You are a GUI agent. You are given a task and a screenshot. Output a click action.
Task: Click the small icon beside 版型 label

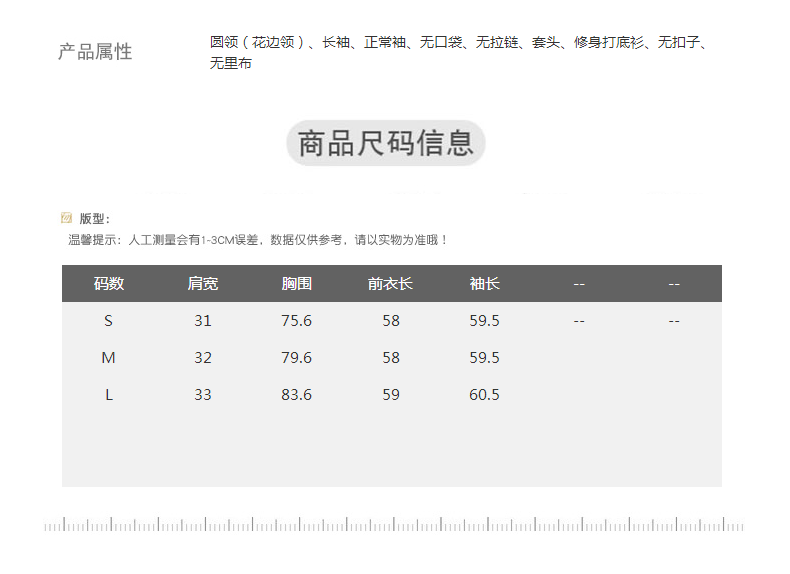[x=67, y=218]
